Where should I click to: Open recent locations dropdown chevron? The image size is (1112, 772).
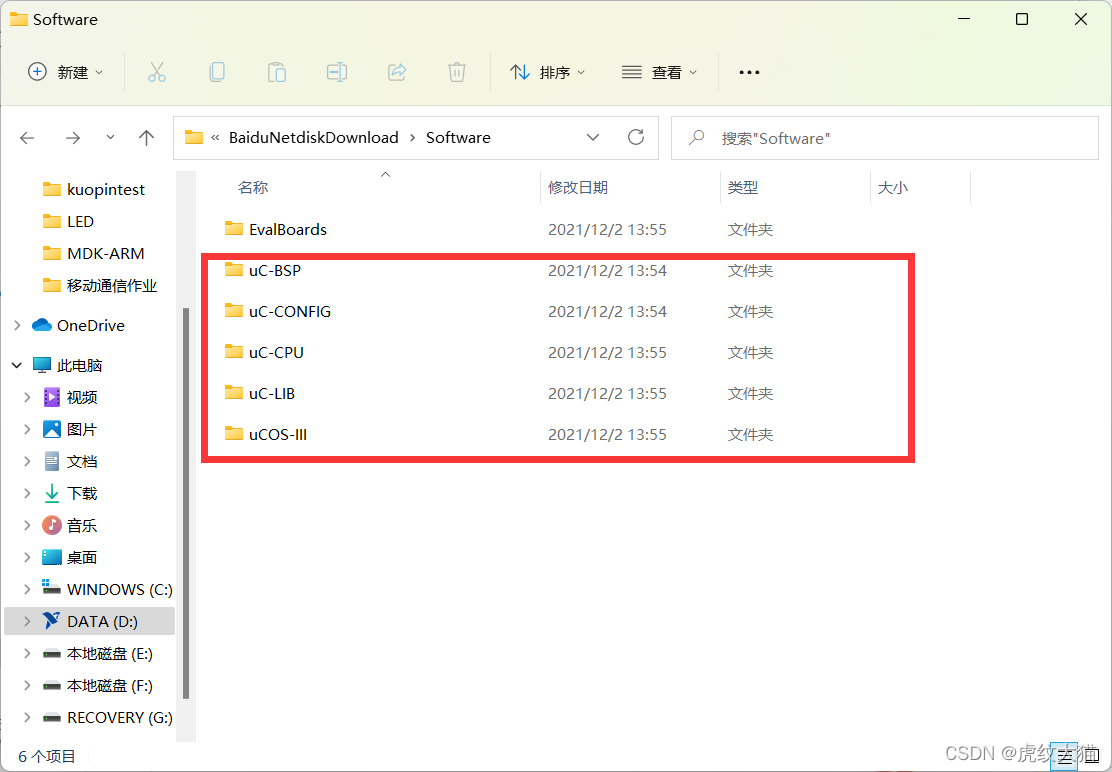click(110, 138)
